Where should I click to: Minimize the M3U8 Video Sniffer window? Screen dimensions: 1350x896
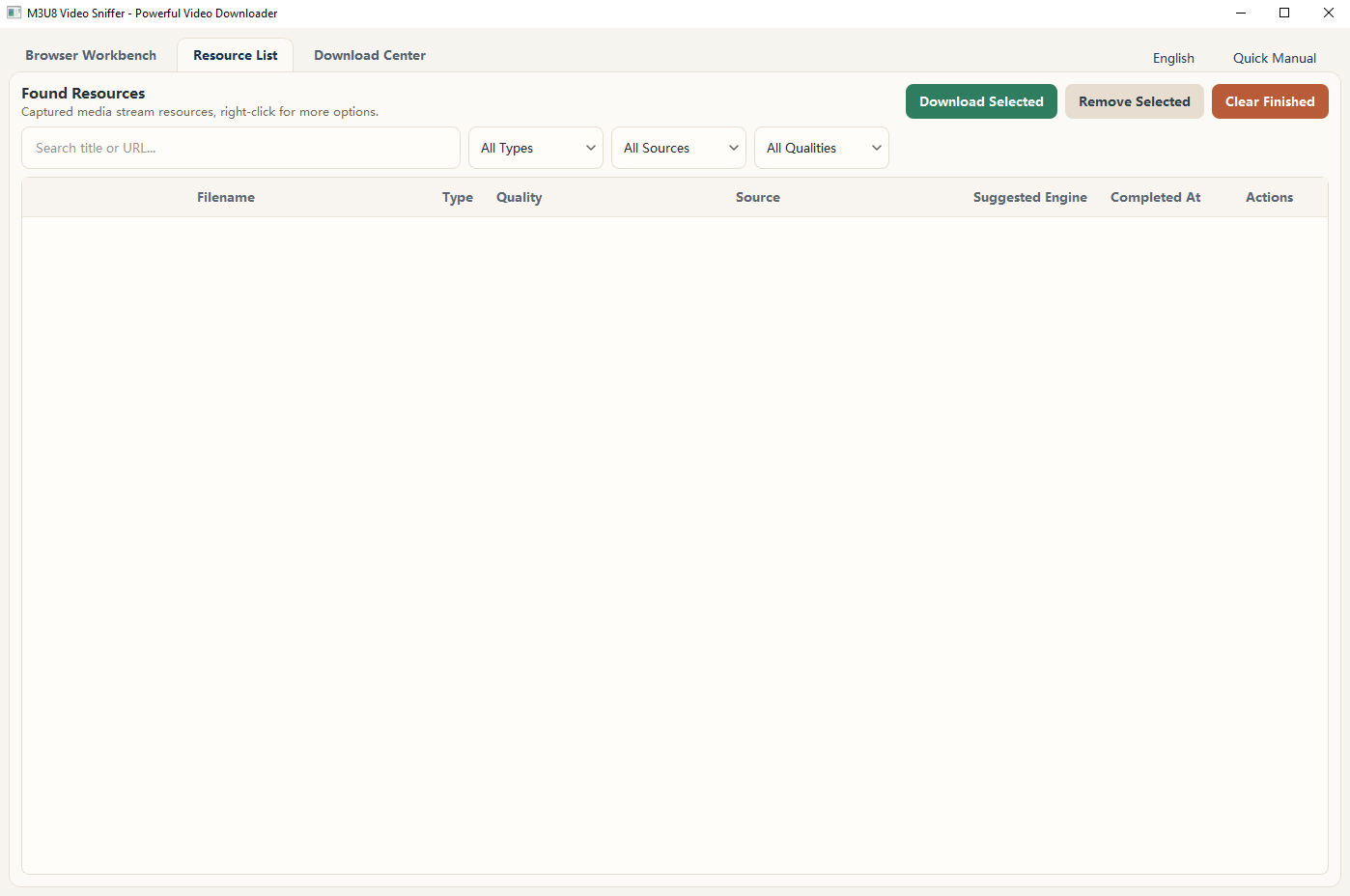point(1241,13)
